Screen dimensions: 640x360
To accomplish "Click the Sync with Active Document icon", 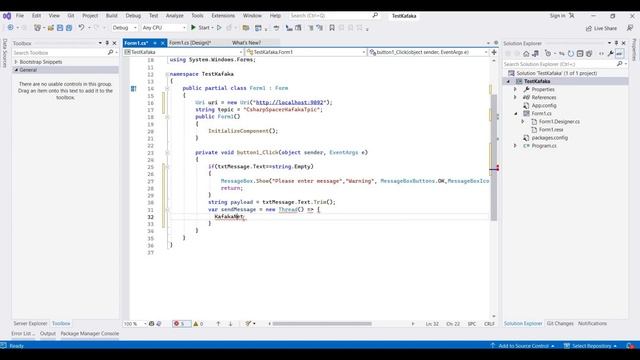I will pyautogui.click(x=562, y=53).
